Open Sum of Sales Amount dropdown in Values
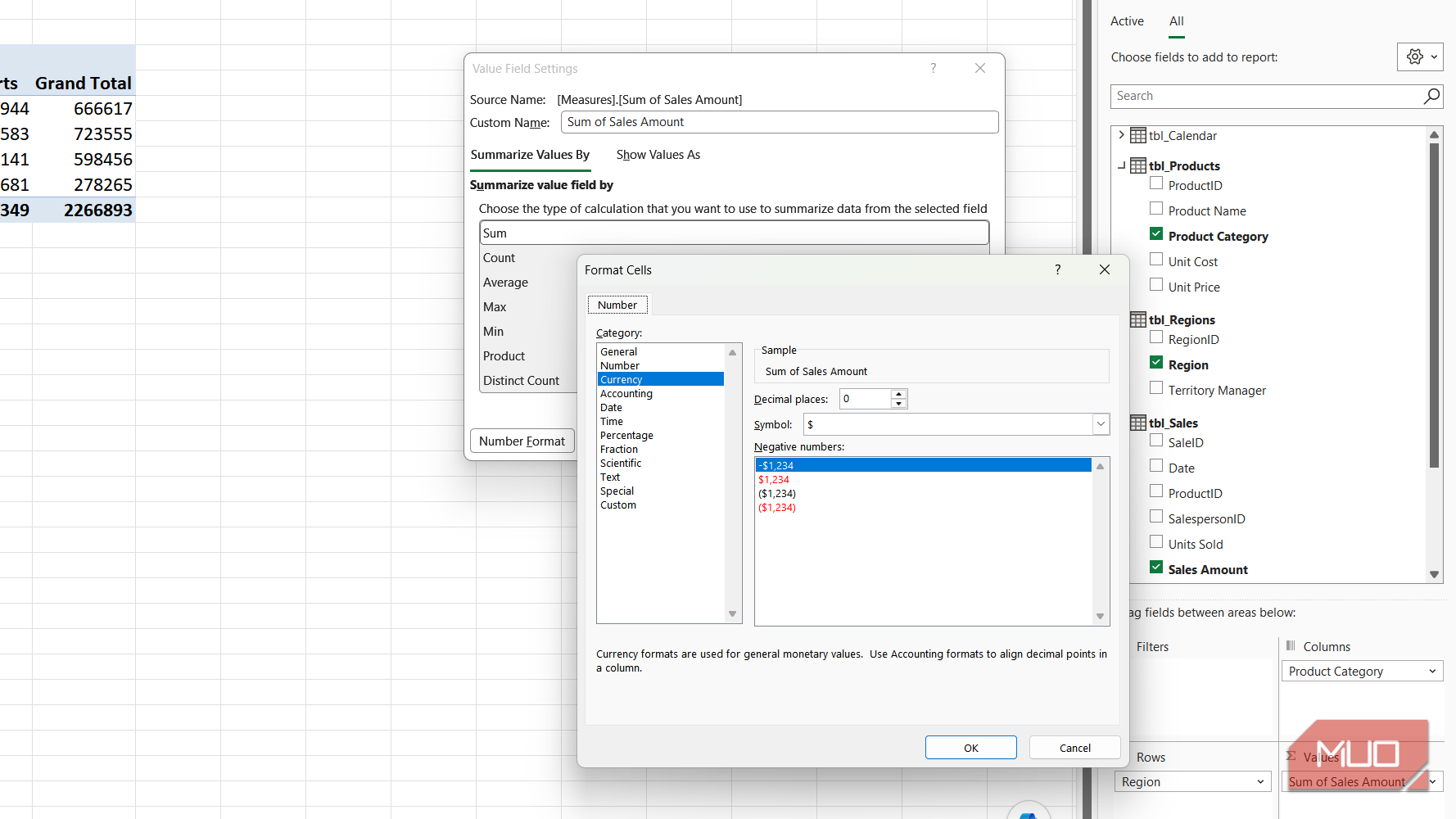The height and width of the screenshot is (819, 1456). pos(1432,781)
